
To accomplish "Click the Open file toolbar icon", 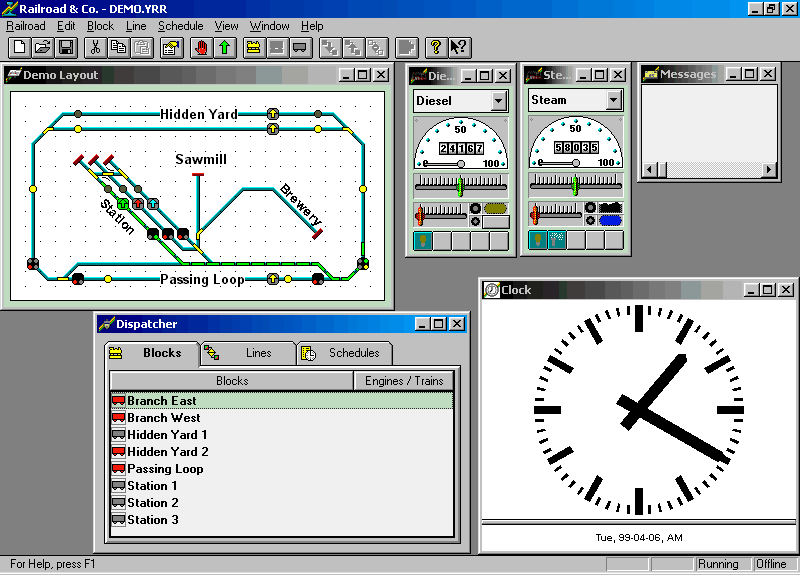I will coord(43,48).
